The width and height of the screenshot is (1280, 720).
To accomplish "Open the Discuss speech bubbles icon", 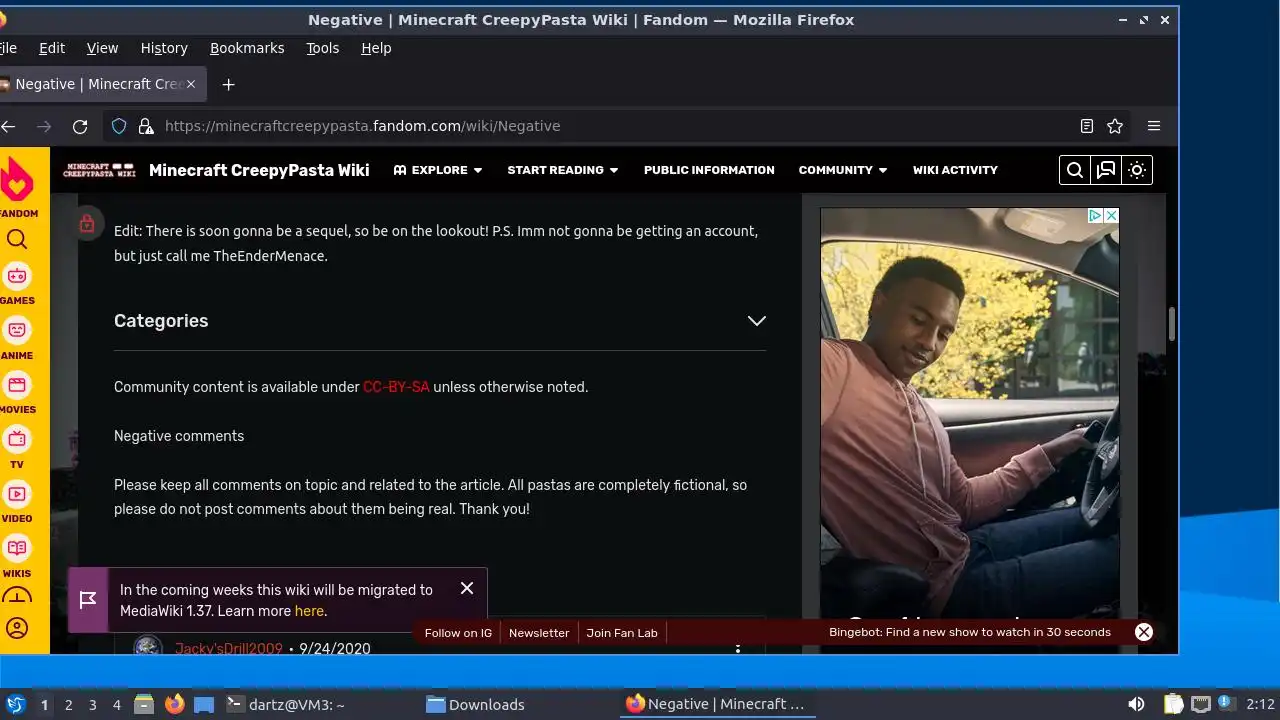I will pyautogui.click(x=1106, y=170).
